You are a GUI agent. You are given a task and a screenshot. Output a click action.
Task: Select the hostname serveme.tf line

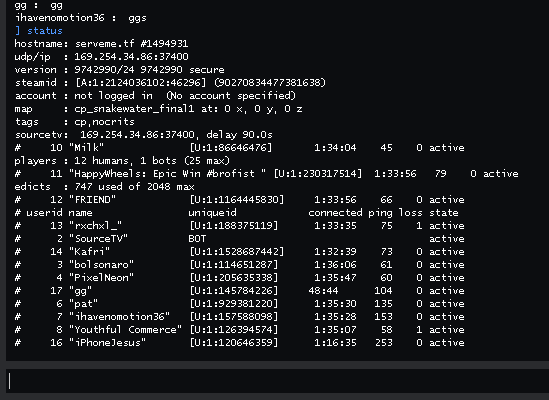(x=101, y=44)
